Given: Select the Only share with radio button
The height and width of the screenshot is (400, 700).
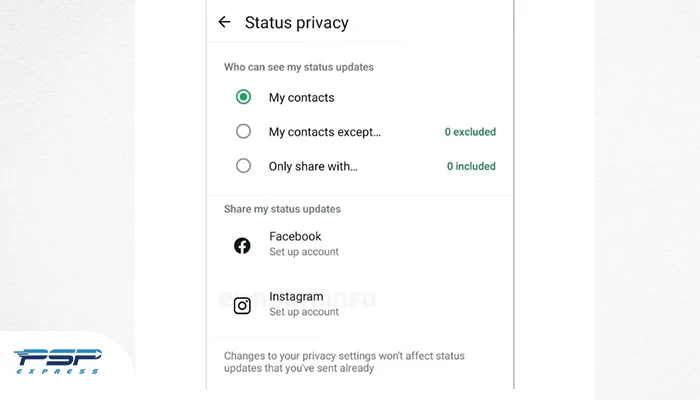Looking at the screenshot, I should (x=243, y=166).
